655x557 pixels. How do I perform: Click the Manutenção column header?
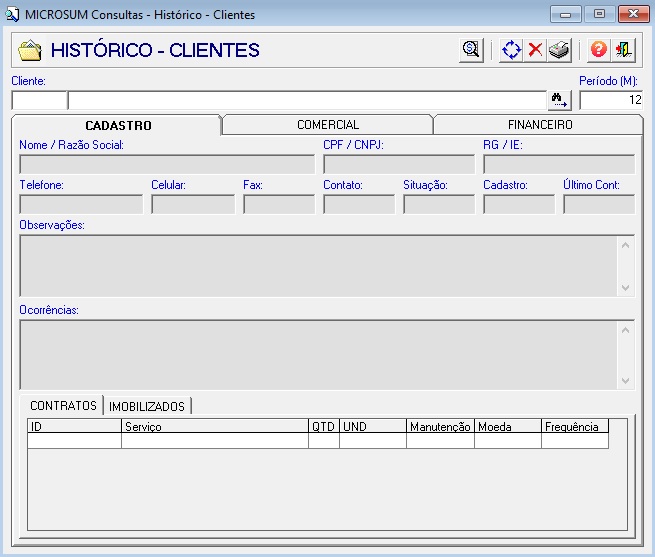tap(440, 426)
